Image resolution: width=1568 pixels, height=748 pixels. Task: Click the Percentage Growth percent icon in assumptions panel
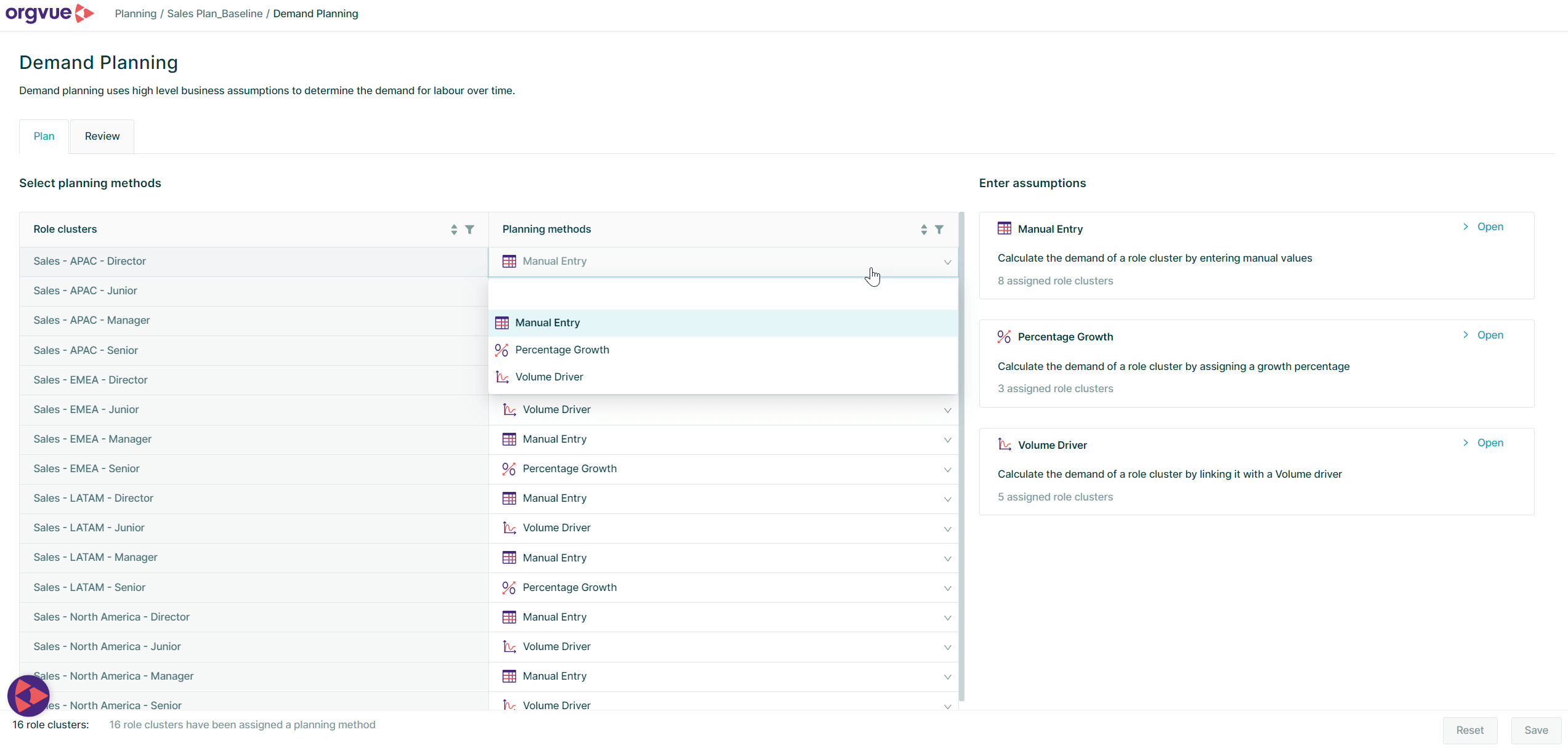(1003, 336)
